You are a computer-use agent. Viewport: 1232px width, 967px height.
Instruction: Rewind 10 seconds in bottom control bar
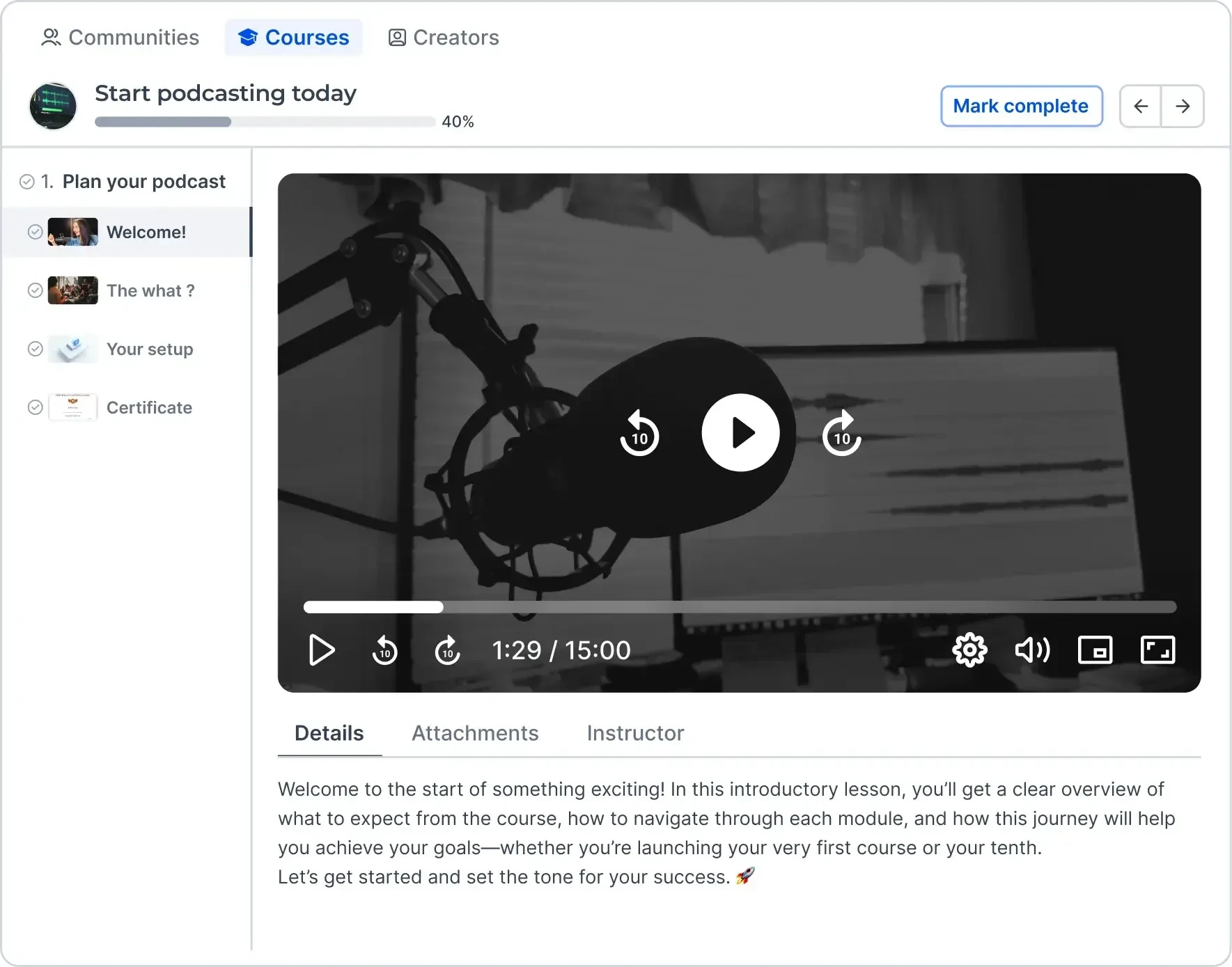(384, 650)
